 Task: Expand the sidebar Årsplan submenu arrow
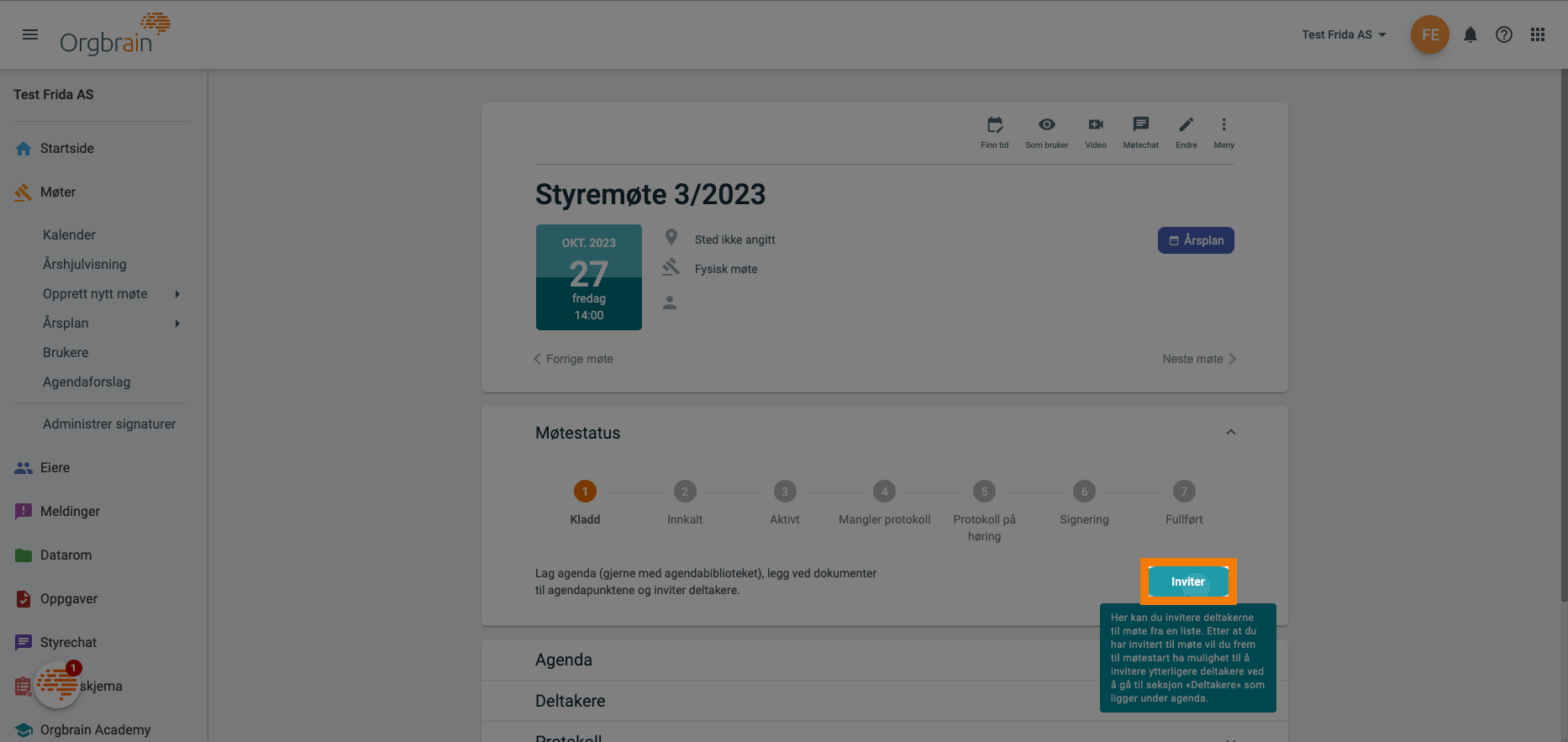(177, 323)
